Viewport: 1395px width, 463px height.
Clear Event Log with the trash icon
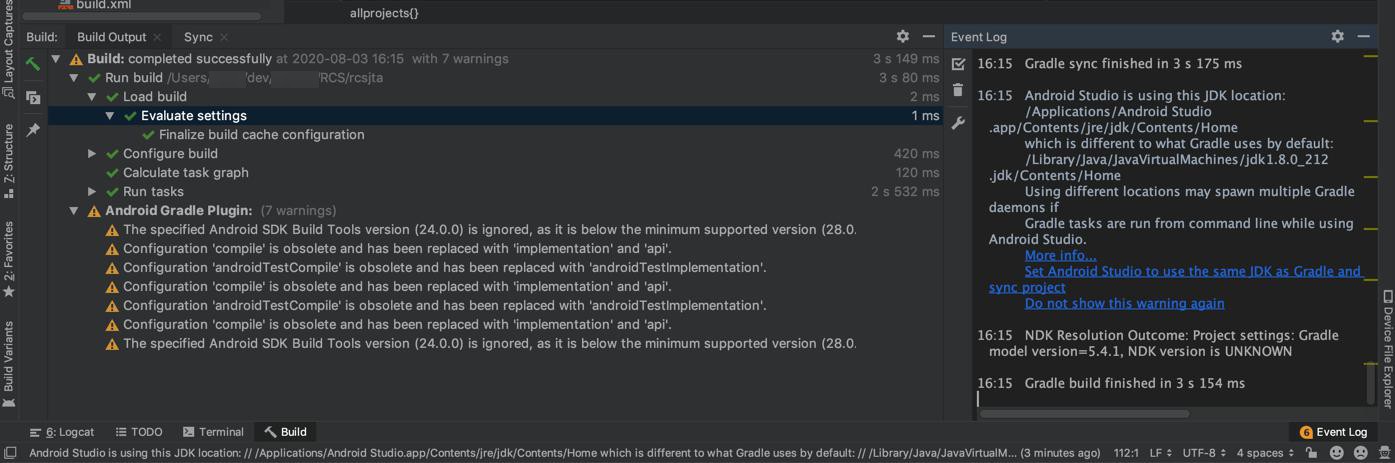pyautogui.click(x=958, y=91)
